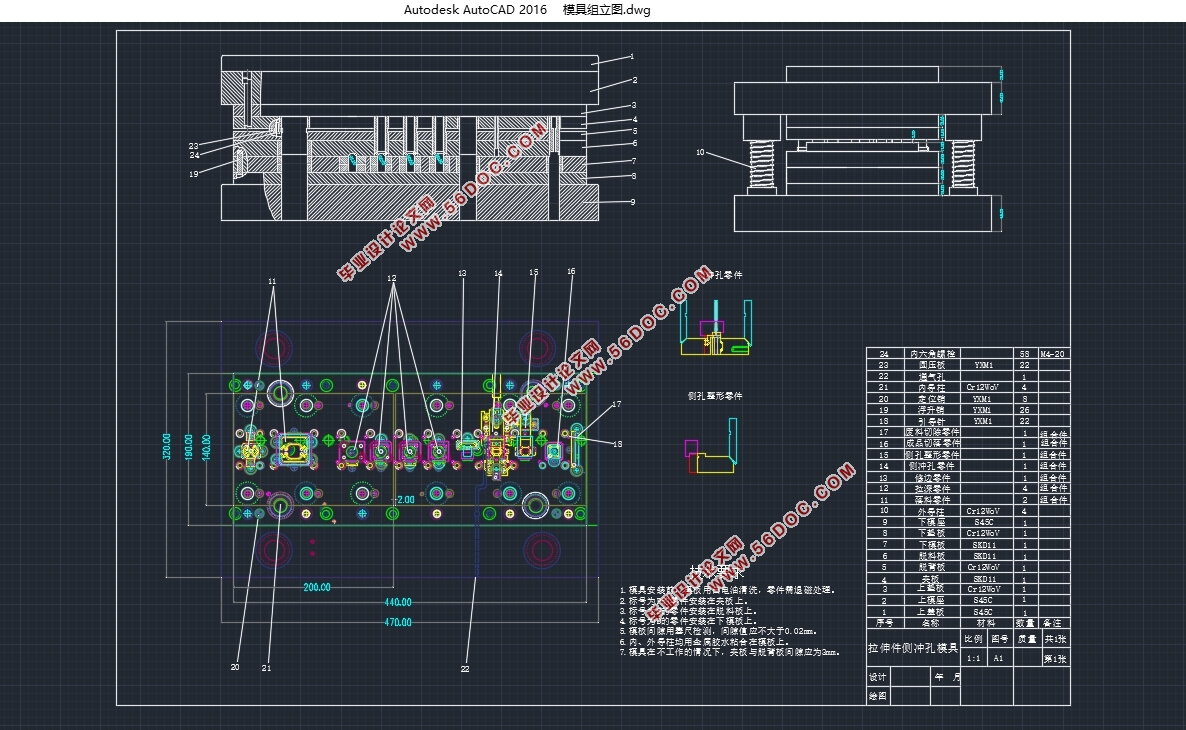1186x730 pixels.
Task: Pick callout number 13 above the plan view
Action: click(462, 273)
